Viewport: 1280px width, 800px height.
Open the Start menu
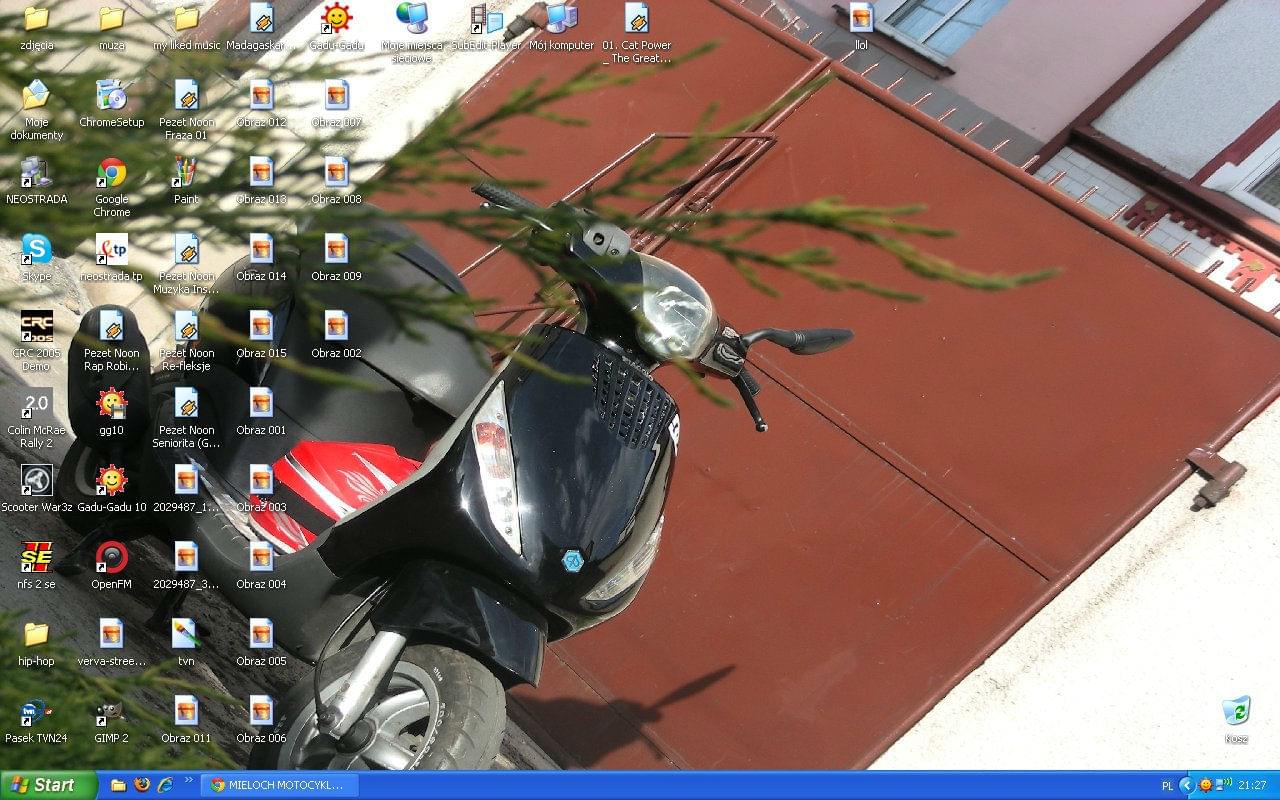[48, 785]
